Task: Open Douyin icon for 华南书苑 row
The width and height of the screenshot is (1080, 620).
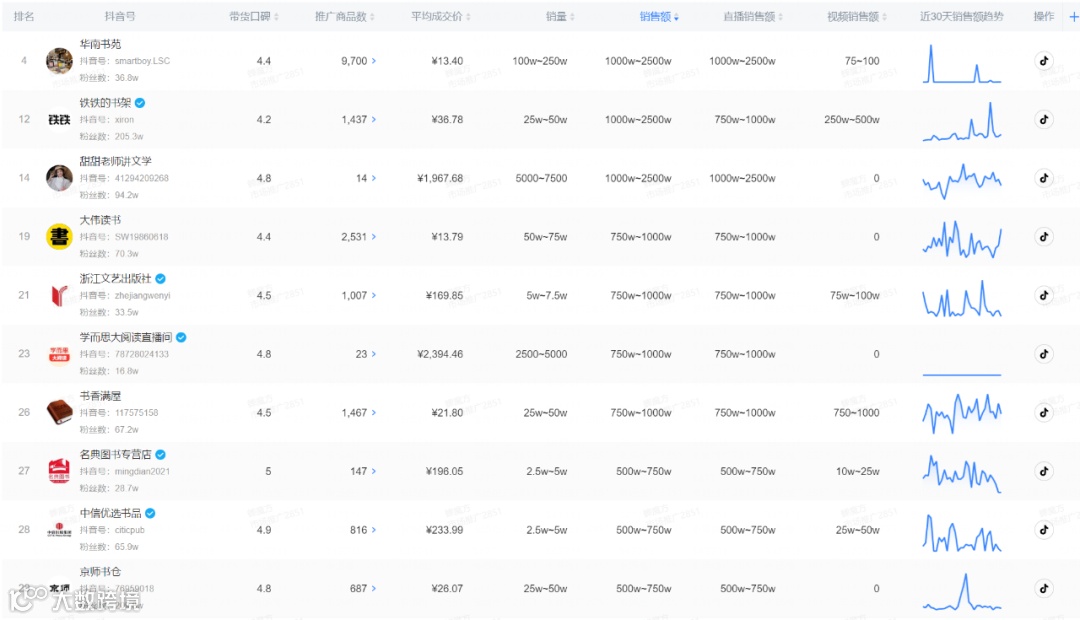Action: [1043, 61]
